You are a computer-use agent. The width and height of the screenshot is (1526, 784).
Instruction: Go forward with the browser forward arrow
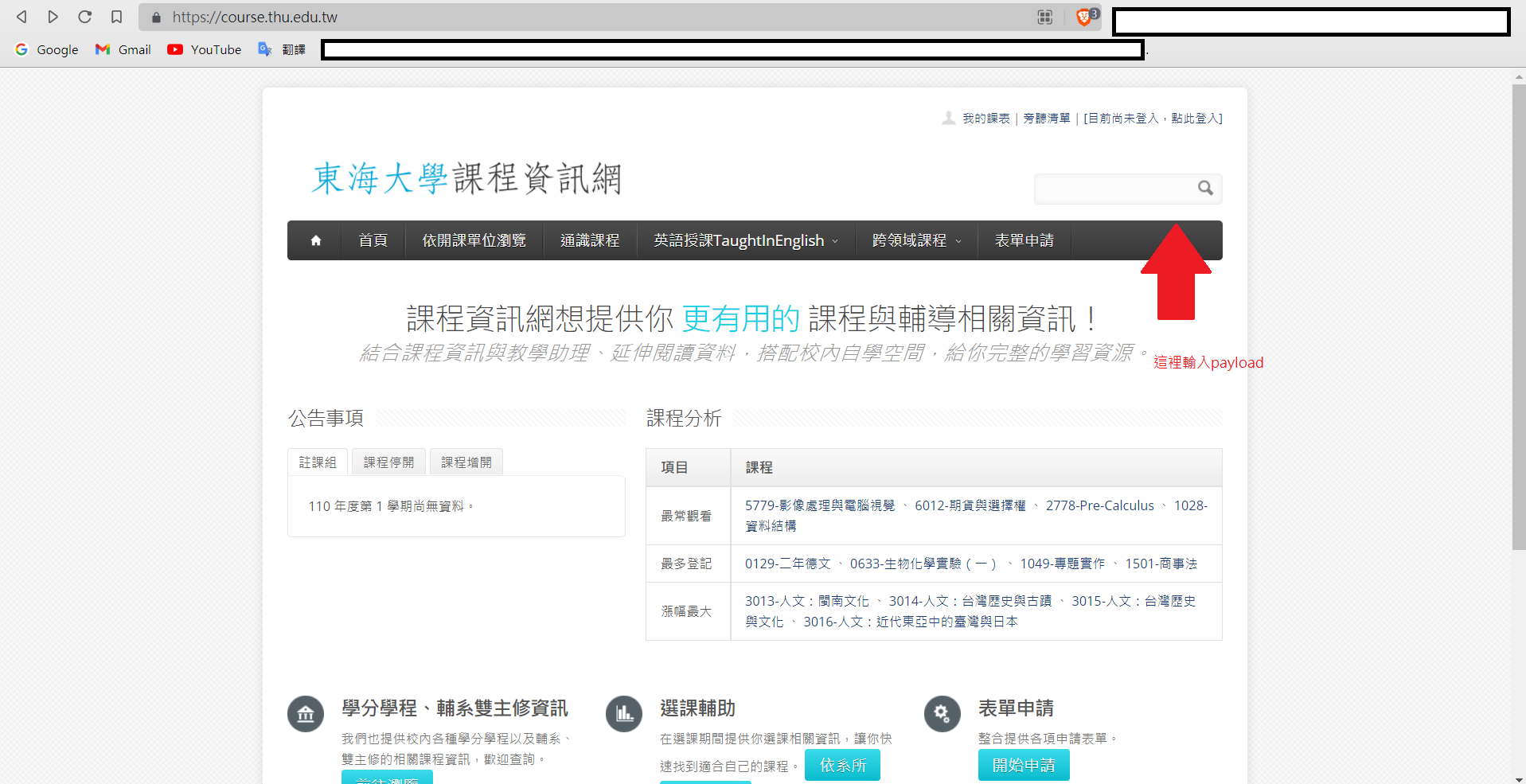53,17
